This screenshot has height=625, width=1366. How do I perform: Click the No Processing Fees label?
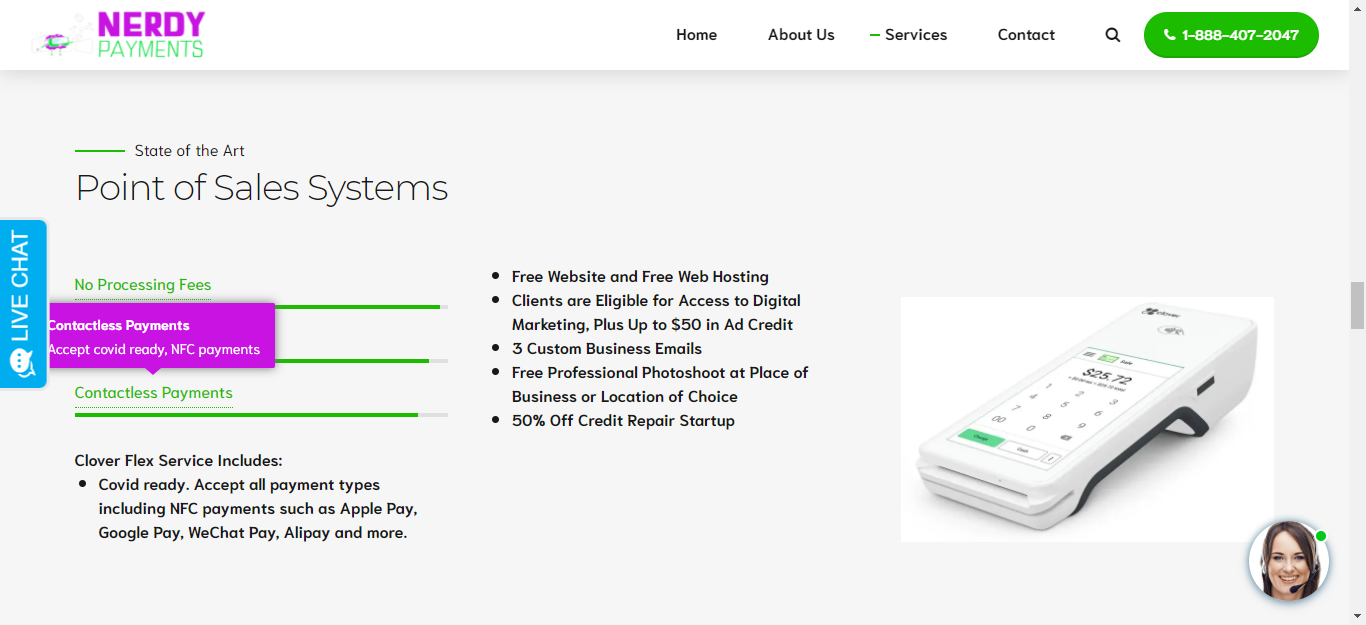[143, 285]
